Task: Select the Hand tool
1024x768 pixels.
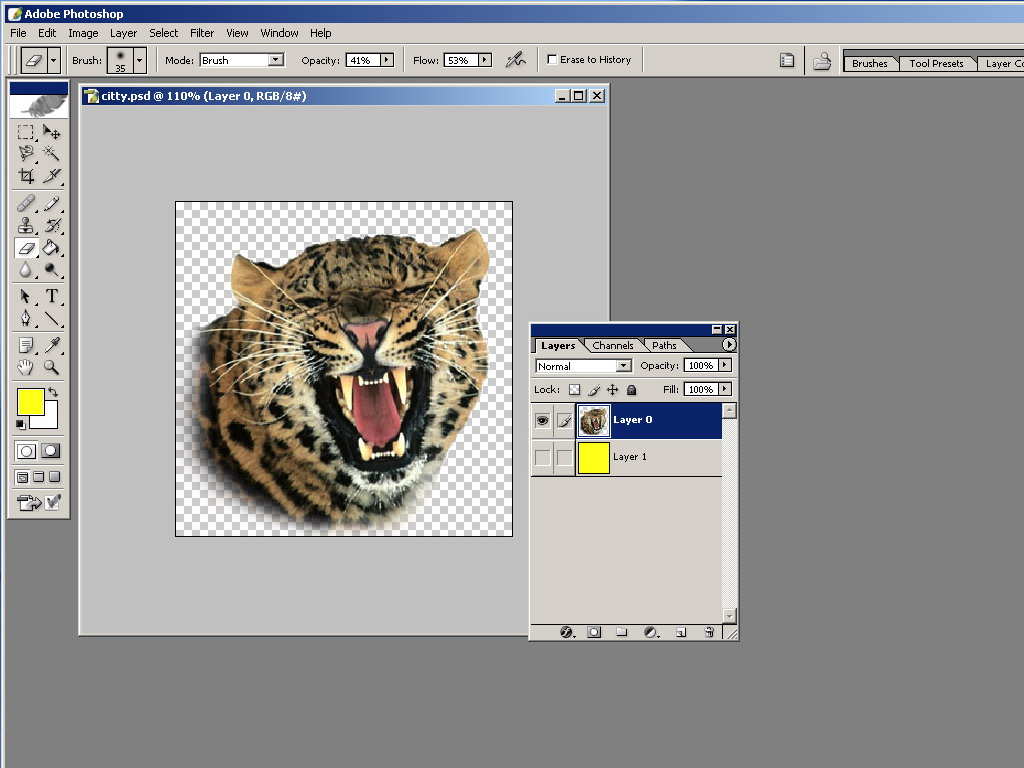Action: tap(26, 367)
